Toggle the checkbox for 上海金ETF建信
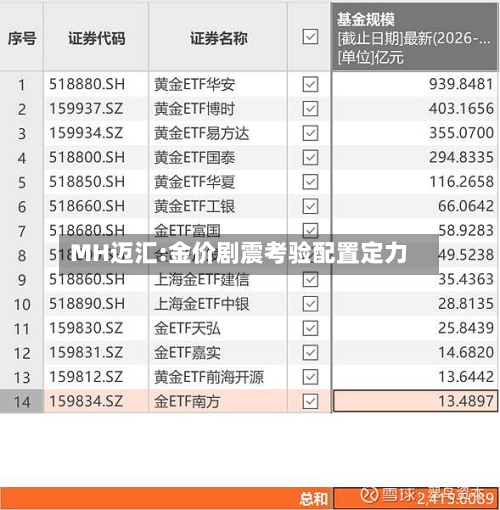Image resolution: width=500 pixels, height=510 pixels. coord(310,279)
